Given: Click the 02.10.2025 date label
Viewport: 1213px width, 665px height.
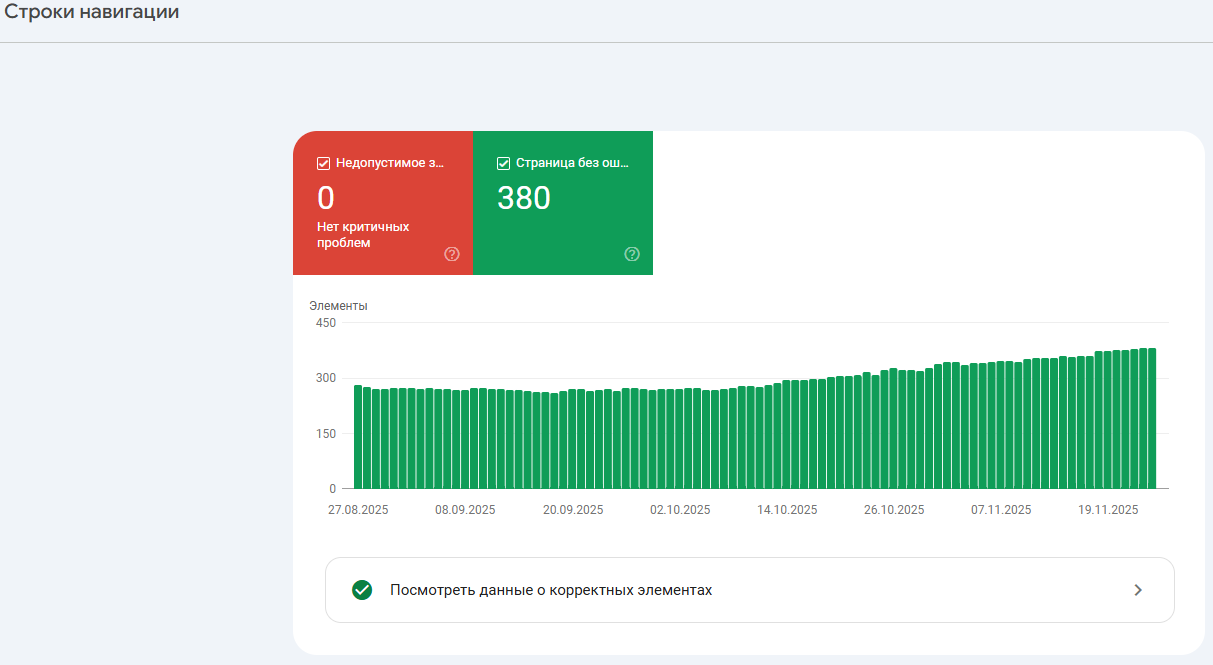Looking at the screenshot, I should tap(680, 510).
